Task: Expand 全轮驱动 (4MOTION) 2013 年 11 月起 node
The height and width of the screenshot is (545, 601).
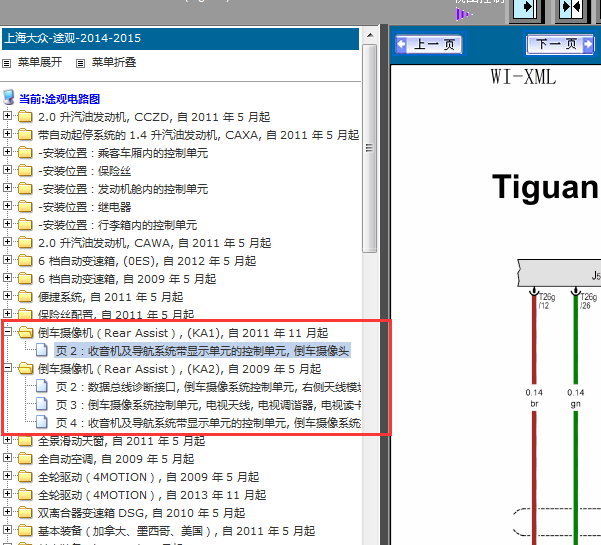Action: [7, 493]
